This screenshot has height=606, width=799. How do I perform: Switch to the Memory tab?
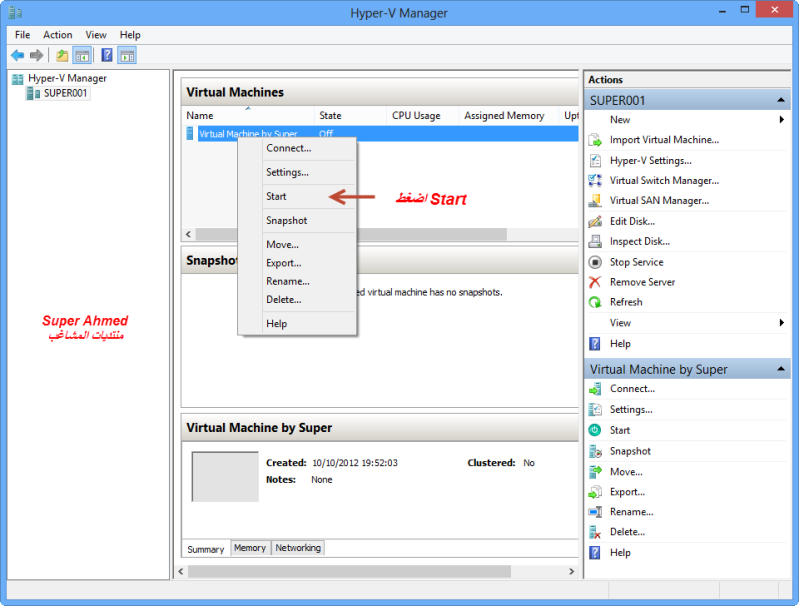click(x=250, y=548)
